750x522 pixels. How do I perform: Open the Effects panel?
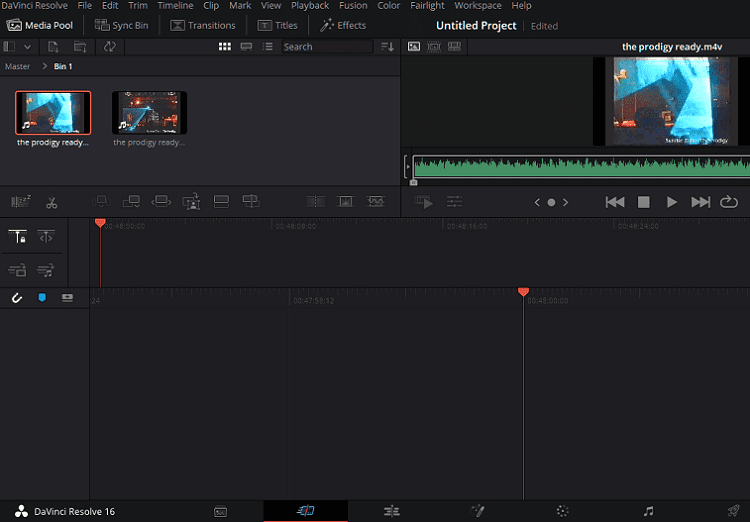[343, 25]
